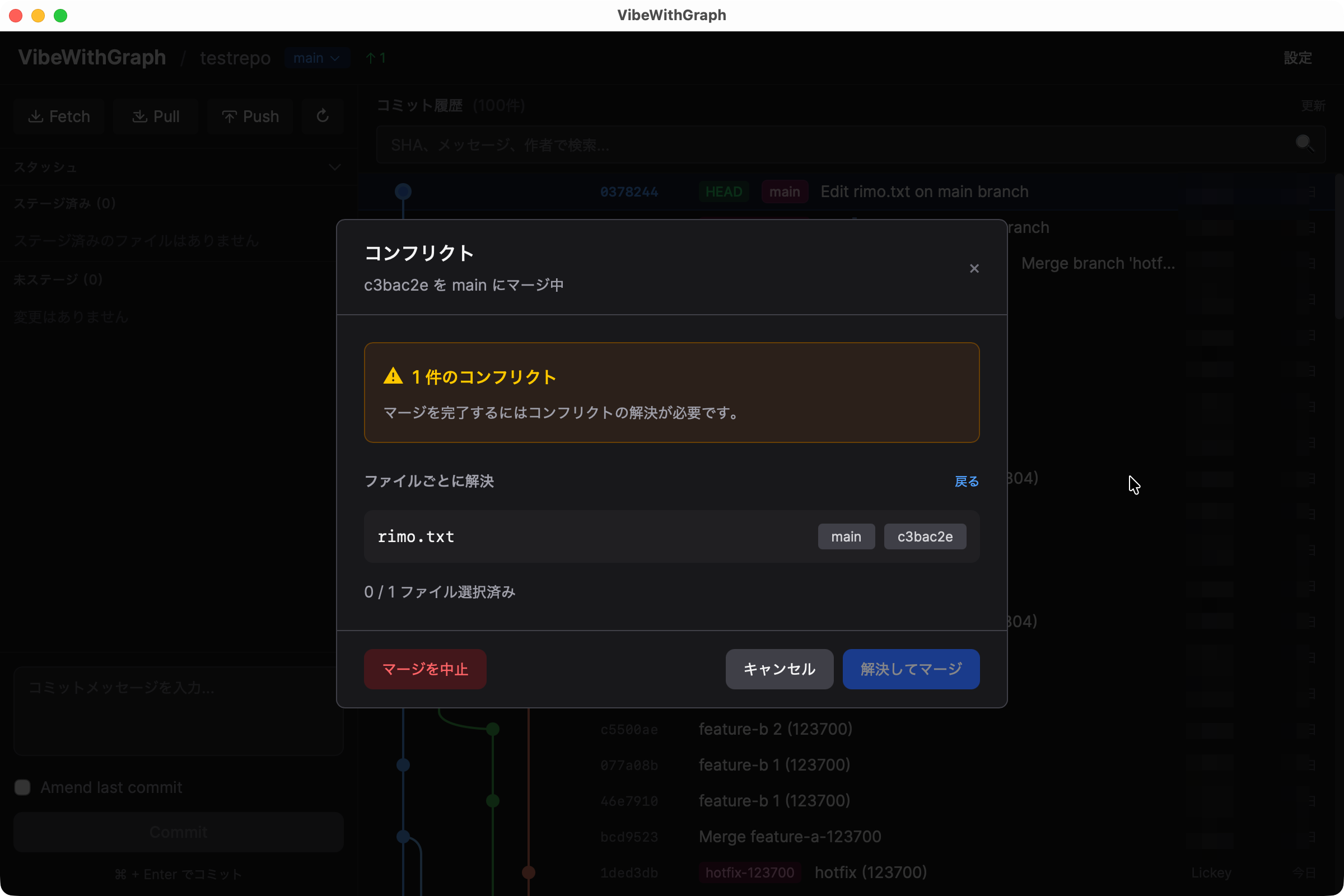Click the search magnifier icon
Image resolution: width=1344 pixels, height=896 pixels.
pos(1304,143)
